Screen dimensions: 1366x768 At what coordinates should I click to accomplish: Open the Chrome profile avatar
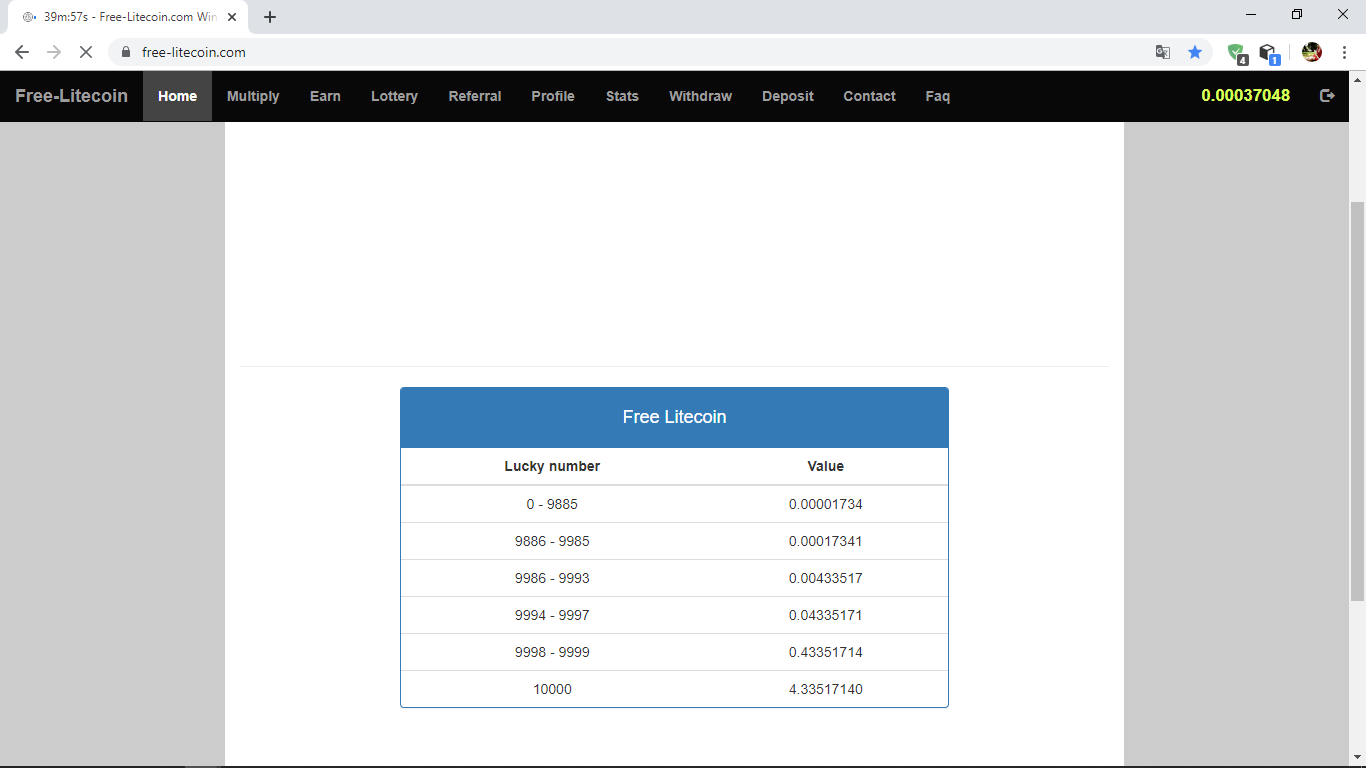(x=1312, y=52)
